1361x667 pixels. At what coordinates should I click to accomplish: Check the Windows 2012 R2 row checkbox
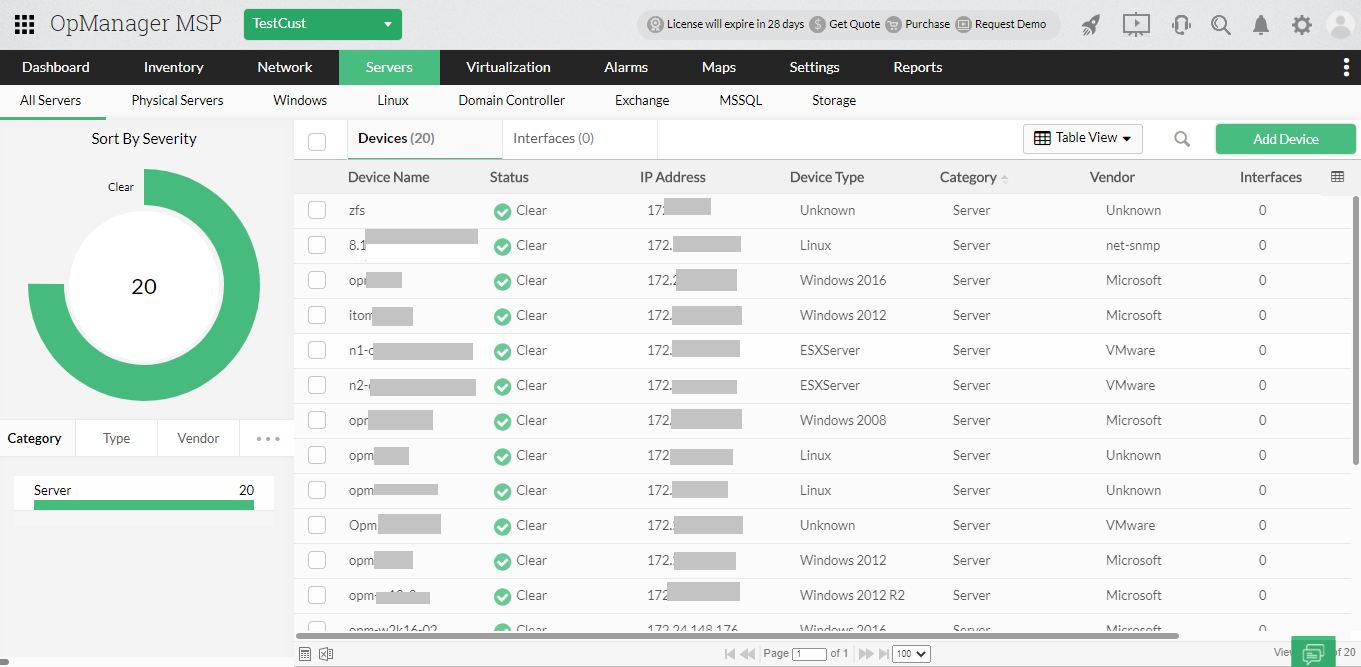(317, 595)
